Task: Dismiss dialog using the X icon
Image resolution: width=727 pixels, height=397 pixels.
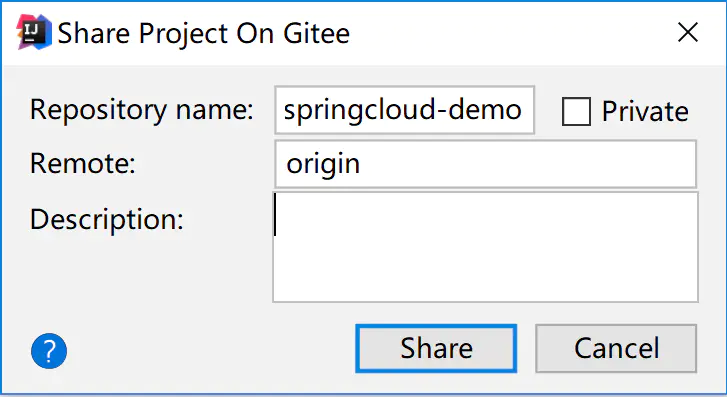Action: [x=688, y=32]
